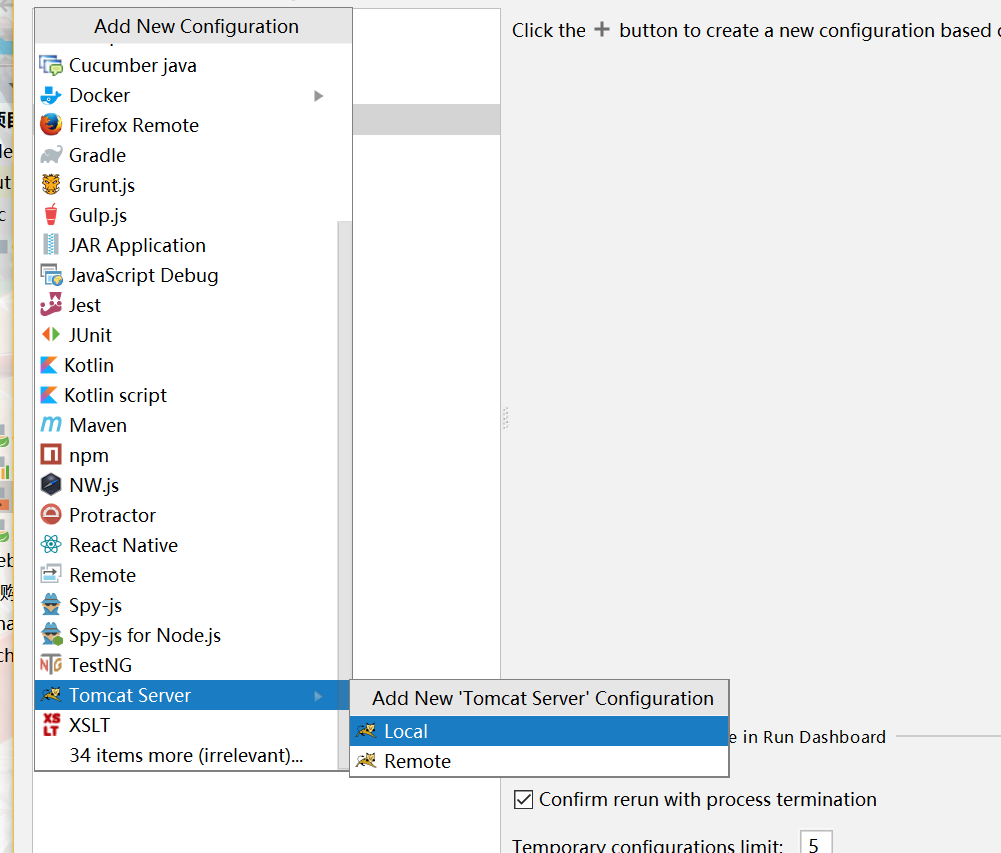Image resolution: width=1001 pixels, height=853 pixels.
Task: Toggle Confirm rerun with process termination checkbox
Action: pyautogui.click(x=523, y=799)
